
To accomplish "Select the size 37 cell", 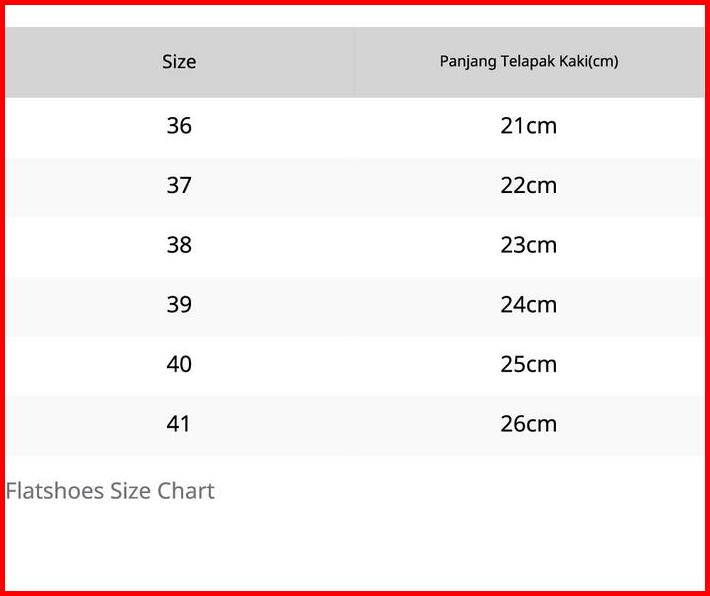I will click(179, 186).
